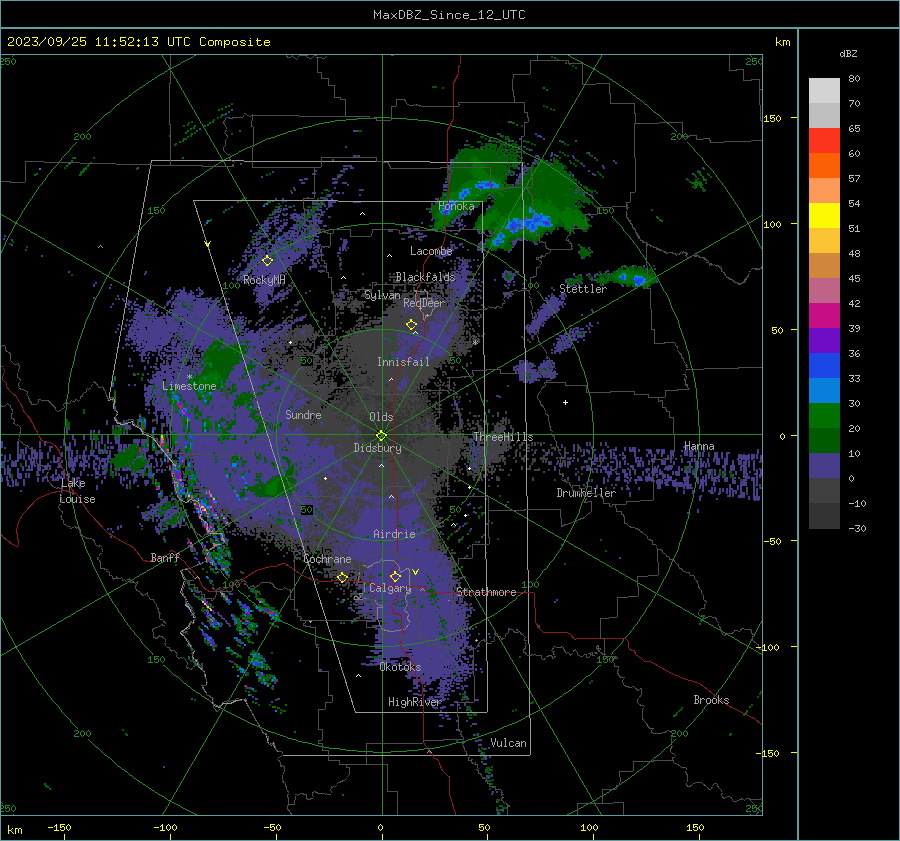Click the Drumheller label
The width and height of the screenshot is (900, 841).
click(585, 493)
